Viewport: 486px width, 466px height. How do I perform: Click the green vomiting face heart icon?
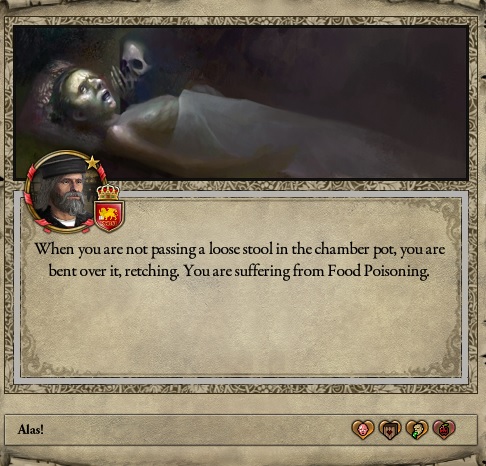417,429
